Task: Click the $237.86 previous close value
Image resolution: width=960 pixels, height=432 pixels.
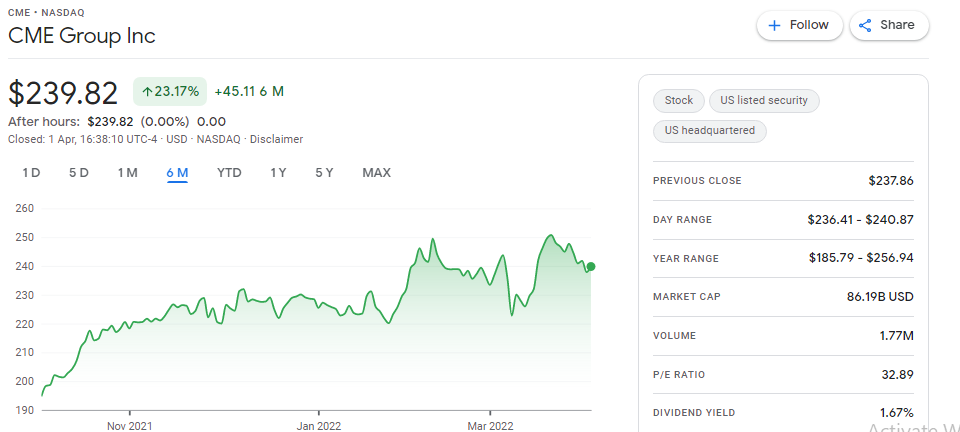Action: 891,181
